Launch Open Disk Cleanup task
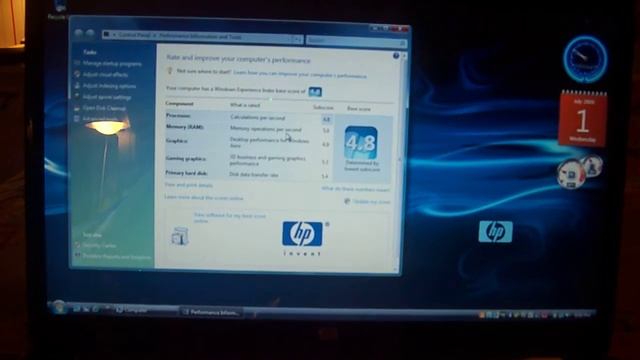The width and height of the screenshot is (640, 360). click(104, 108)
